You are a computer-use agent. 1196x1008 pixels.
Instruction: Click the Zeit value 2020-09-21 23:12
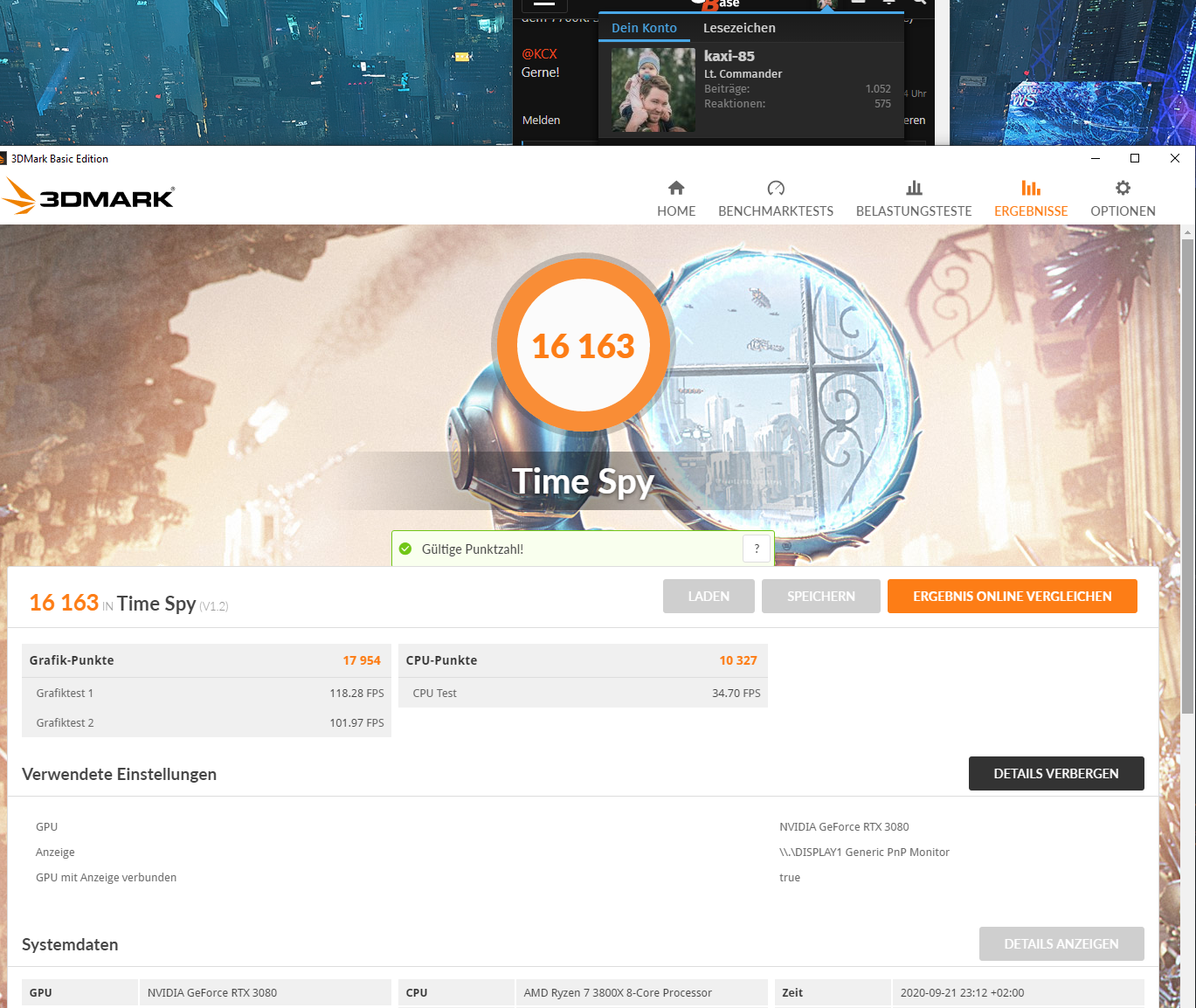coord(962,992)
